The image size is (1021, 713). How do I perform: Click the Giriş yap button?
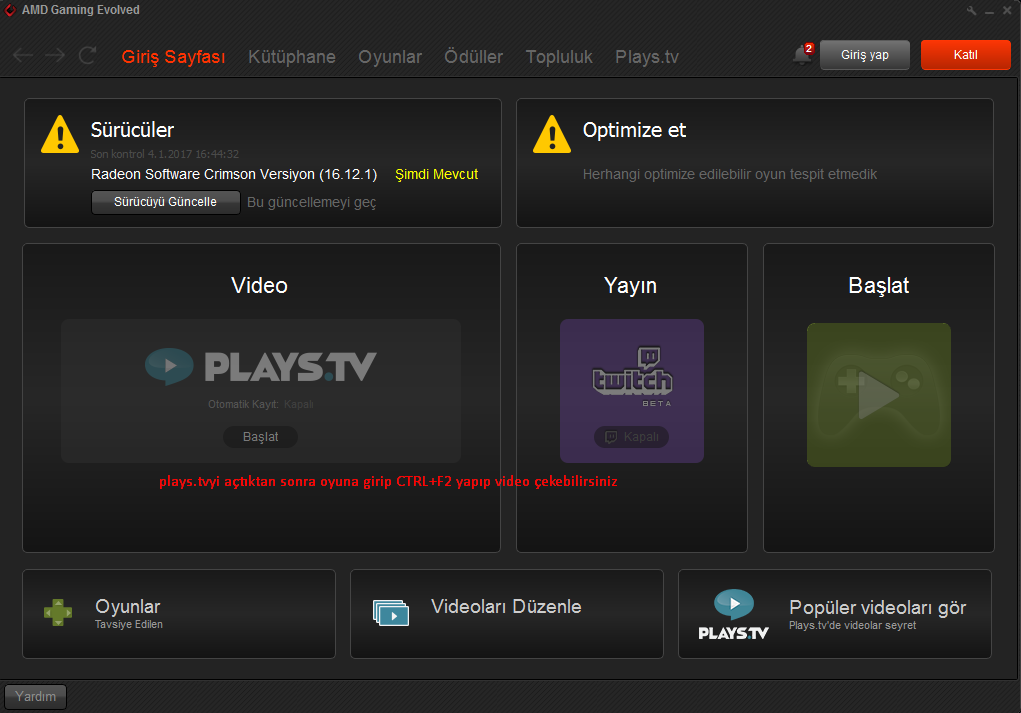(x=865, y=55)
